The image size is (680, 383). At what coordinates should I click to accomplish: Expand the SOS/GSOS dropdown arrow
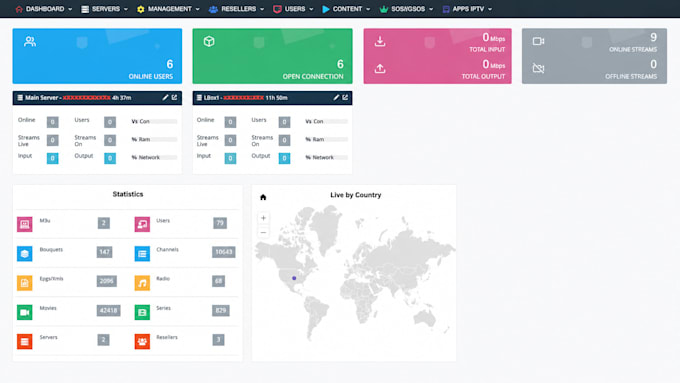[x=431, y=9]
